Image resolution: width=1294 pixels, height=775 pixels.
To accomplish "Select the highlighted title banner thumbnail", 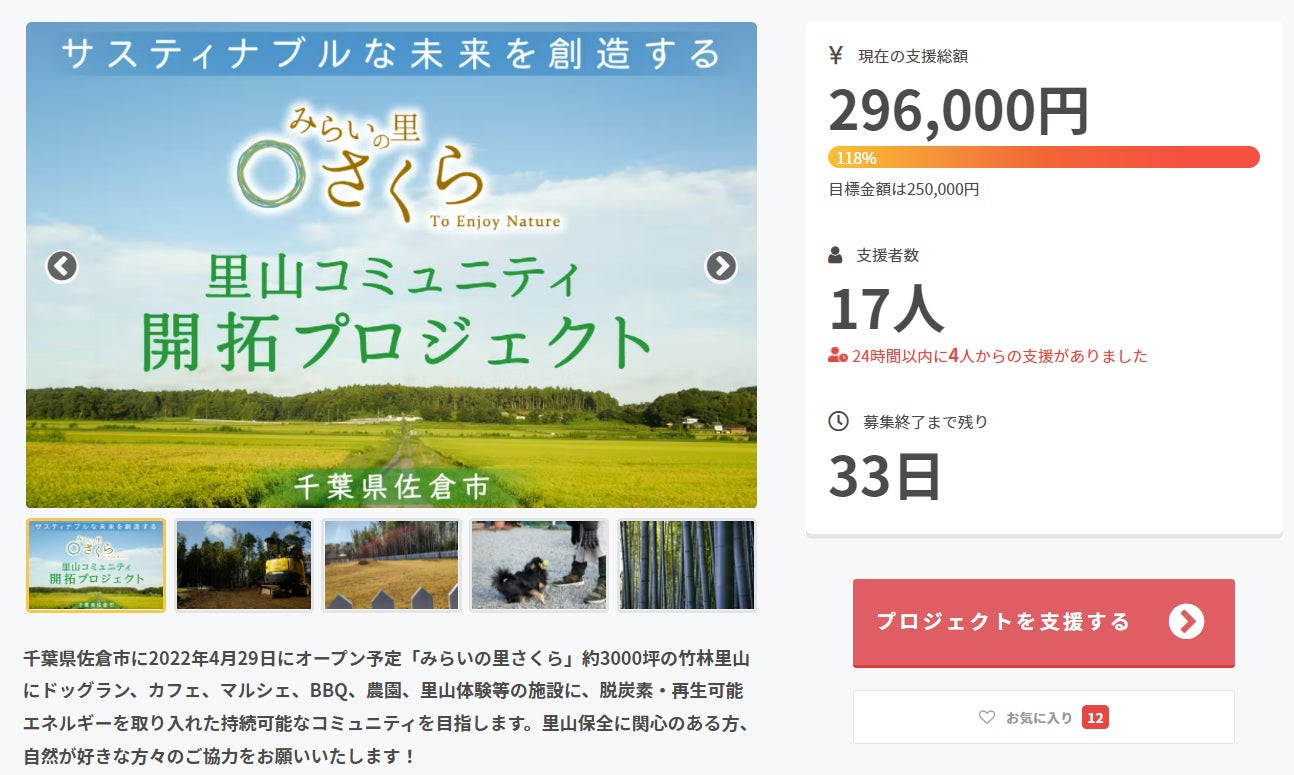I will click(96, 565).
